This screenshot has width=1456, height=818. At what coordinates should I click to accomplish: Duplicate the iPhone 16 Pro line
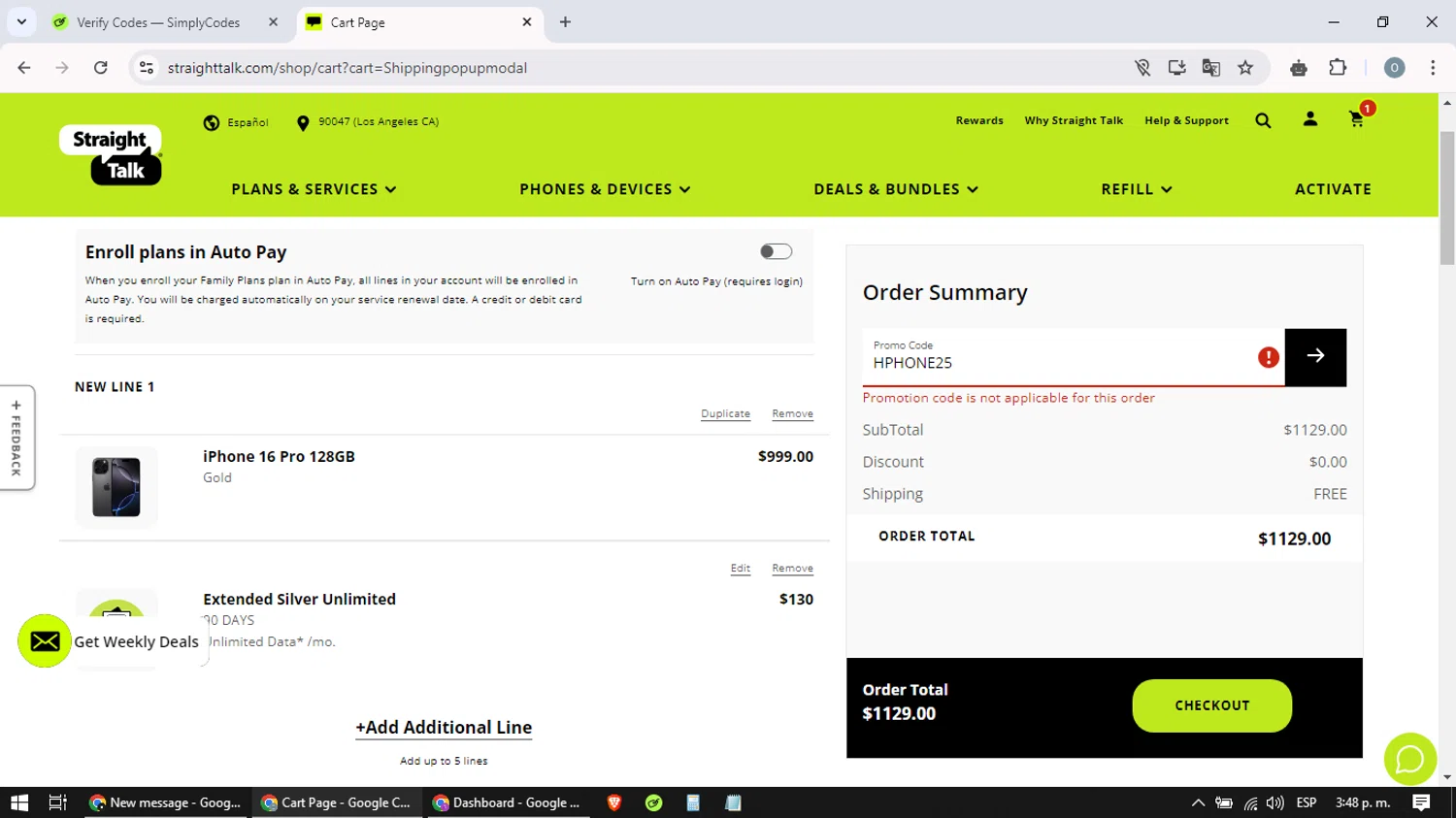(x=725, y=413)
